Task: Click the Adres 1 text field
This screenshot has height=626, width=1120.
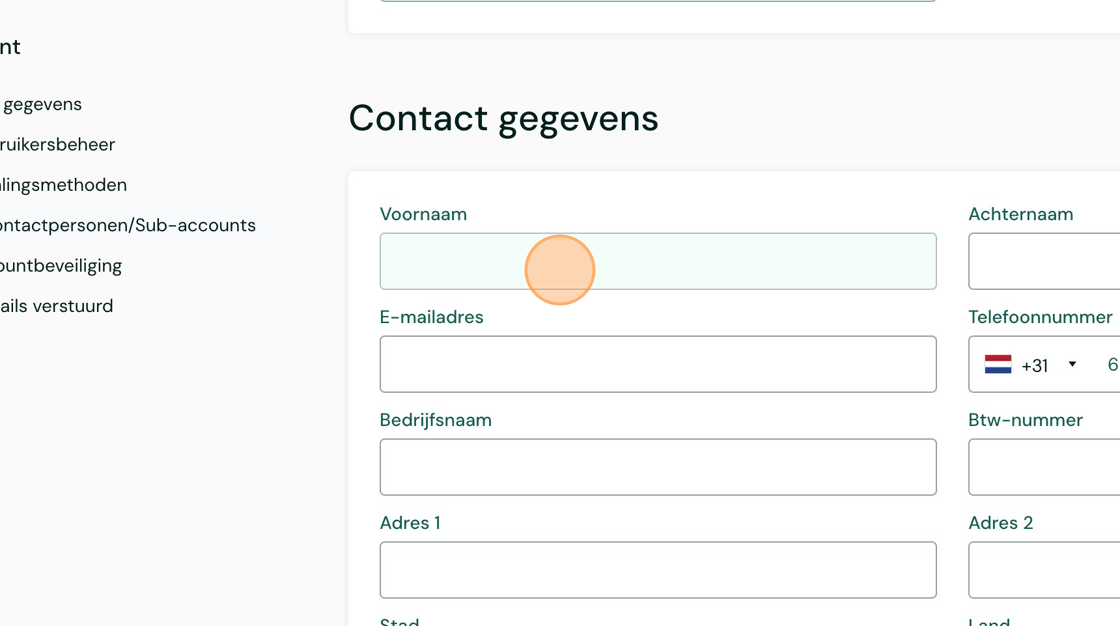Action: (658, 570)
